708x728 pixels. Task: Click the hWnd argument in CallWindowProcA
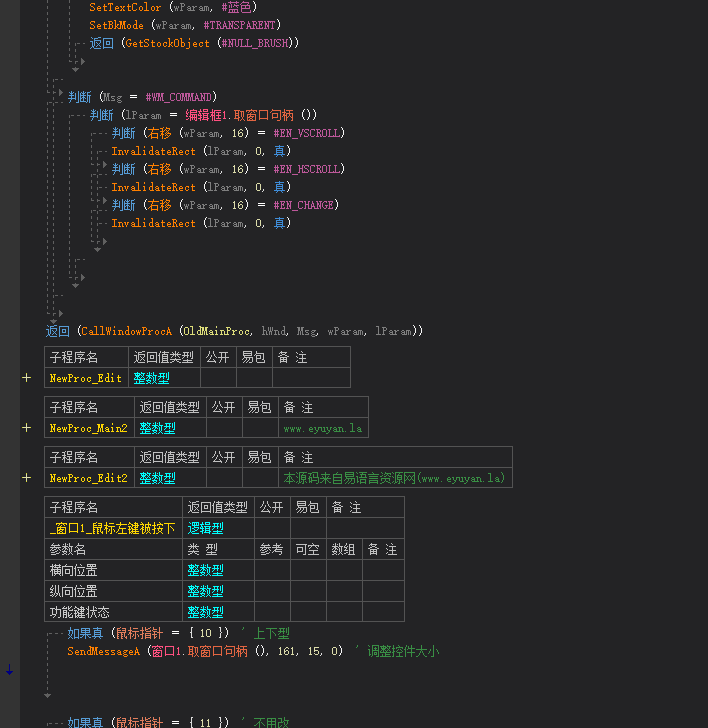[273, 331]
